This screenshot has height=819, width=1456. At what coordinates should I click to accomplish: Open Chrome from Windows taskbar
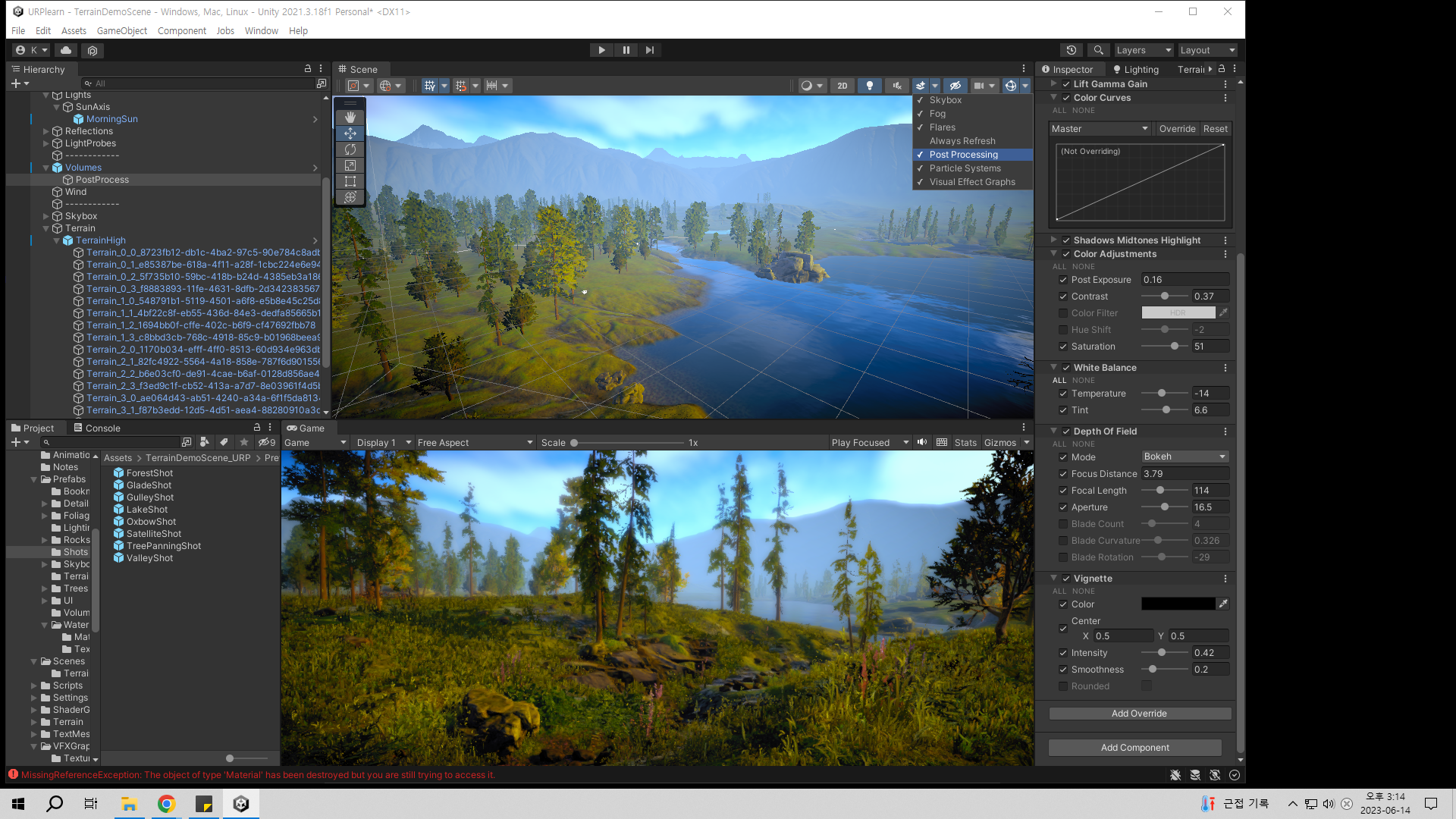click(x=166, y=804)
